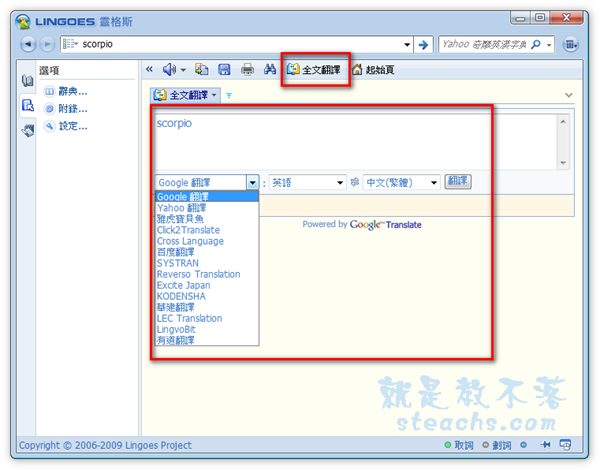Click the mini window icon in status bar

coord(565,444)
